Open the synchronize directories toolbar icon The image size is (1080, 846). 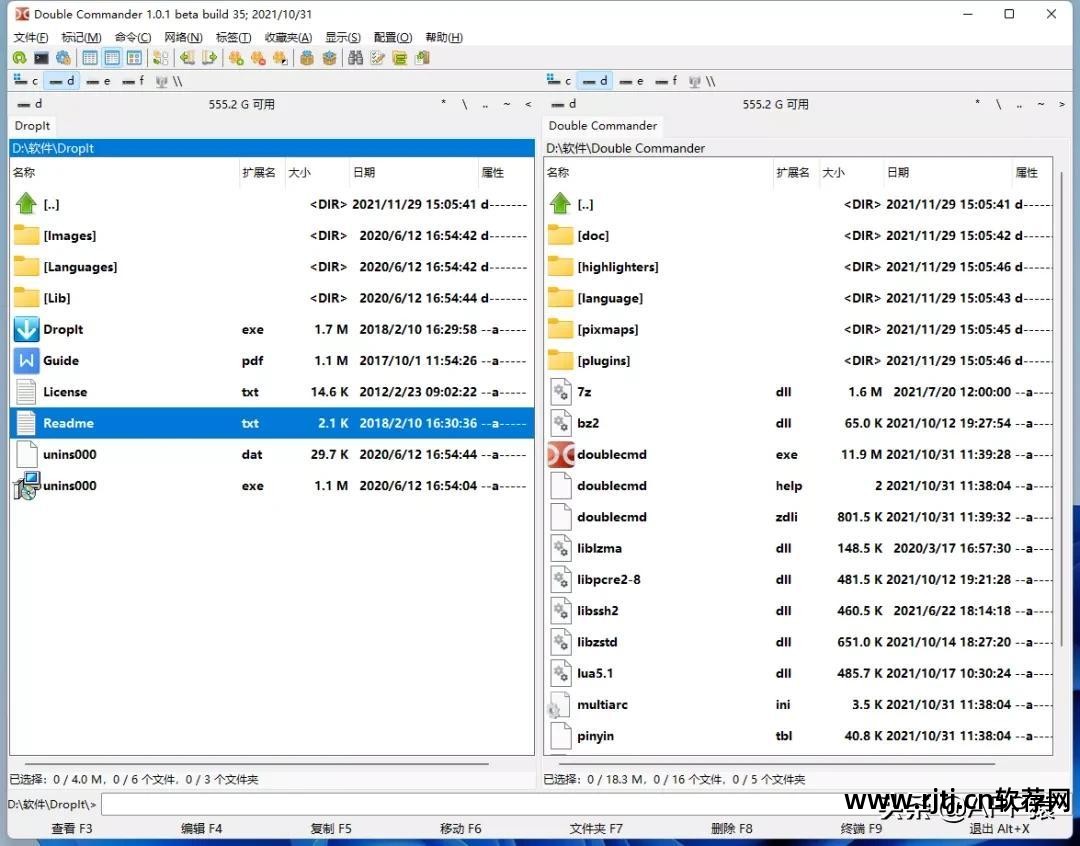(399, 58)
